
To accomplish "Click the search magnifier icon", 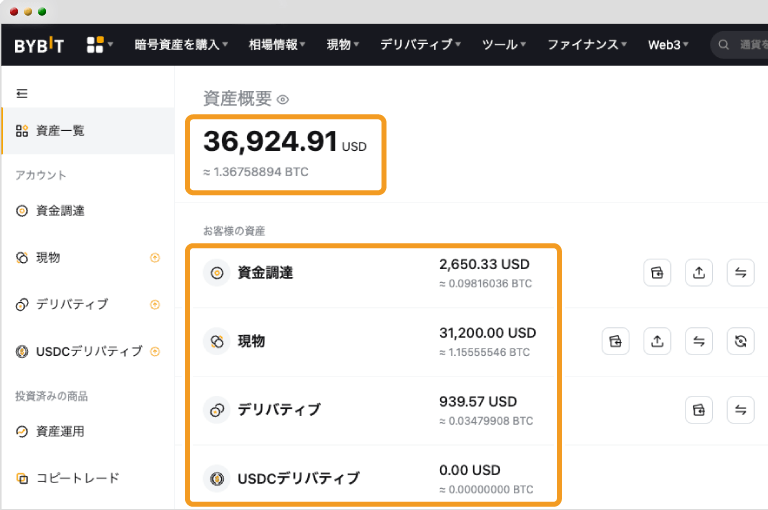I will pyautogui.click(x=723, y=45).
